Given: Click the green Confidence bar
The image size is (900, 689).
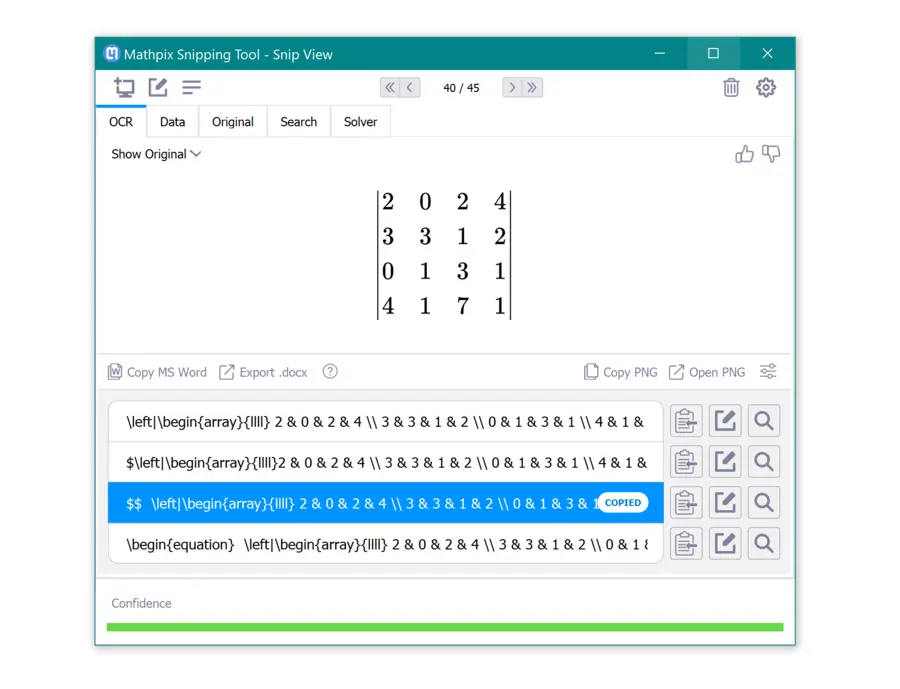Looking at the screenshot, I should (x=444, y=627).
